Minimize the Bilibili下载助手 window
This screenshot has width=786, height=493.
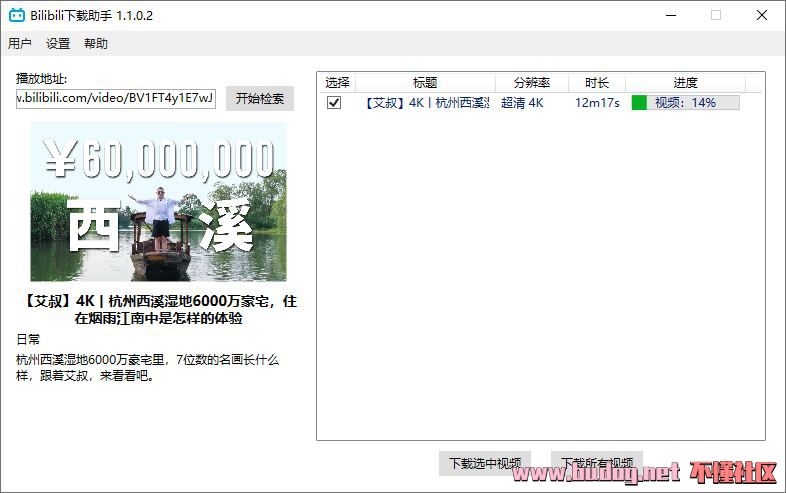point(669,16)
